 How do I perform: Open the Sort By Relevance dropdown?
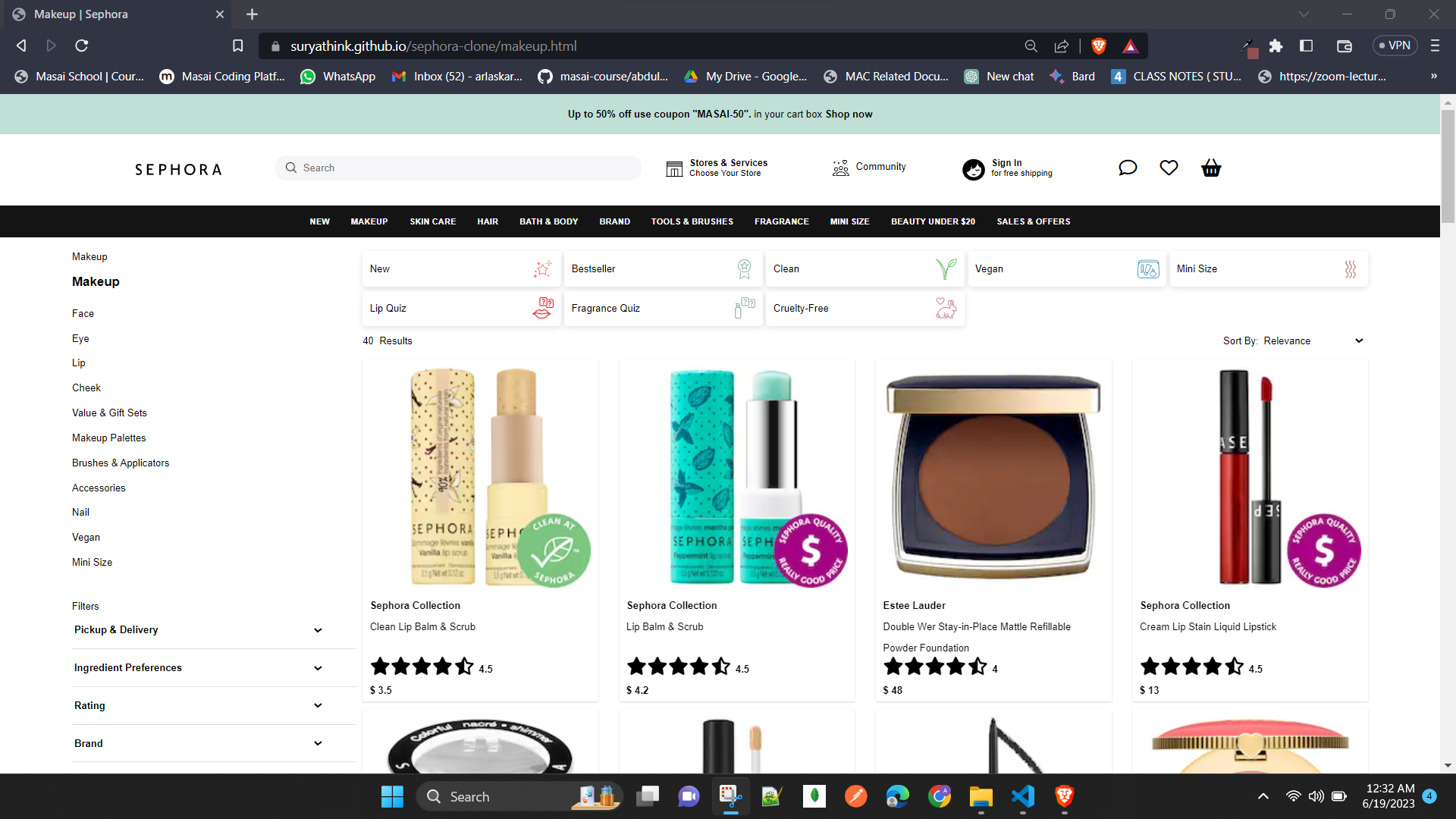click(x=1312, y=341)
